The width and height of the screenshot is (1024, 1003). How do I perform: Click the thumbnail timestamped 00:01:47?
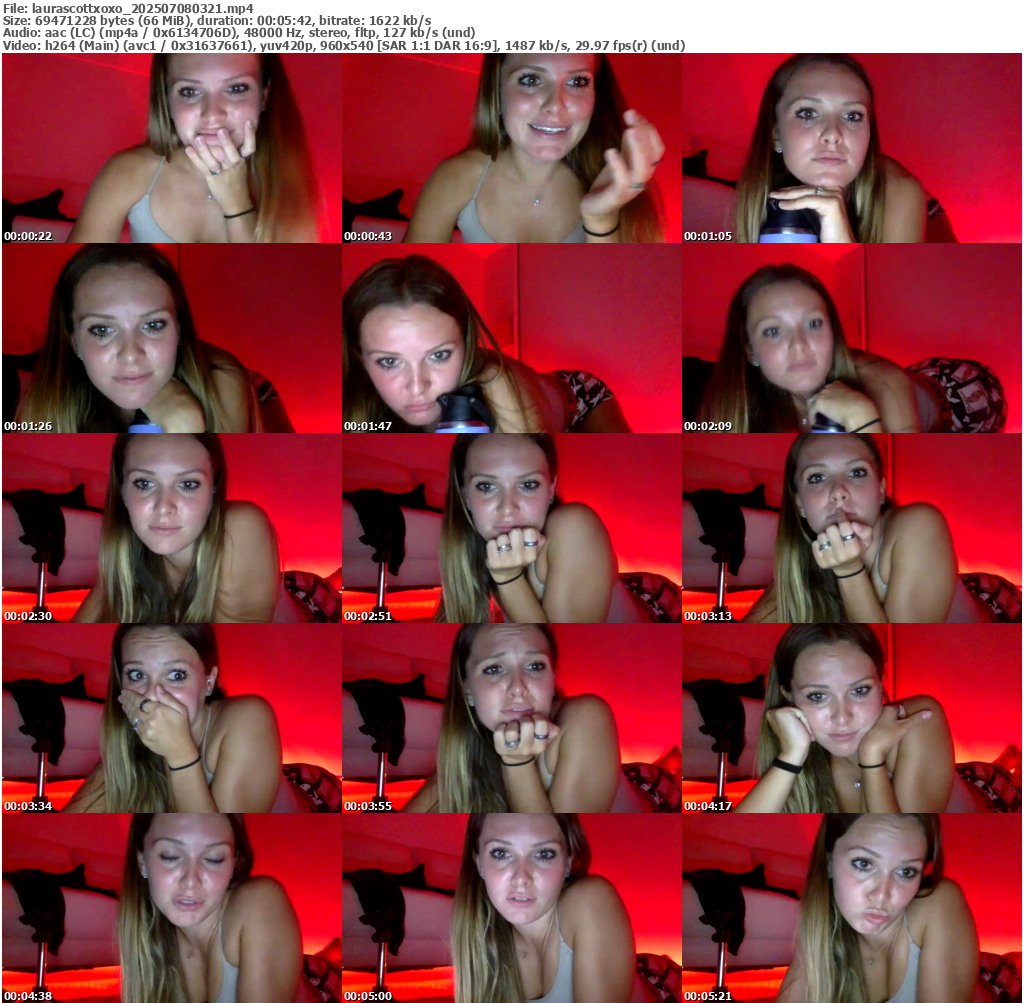click(512, 338)
